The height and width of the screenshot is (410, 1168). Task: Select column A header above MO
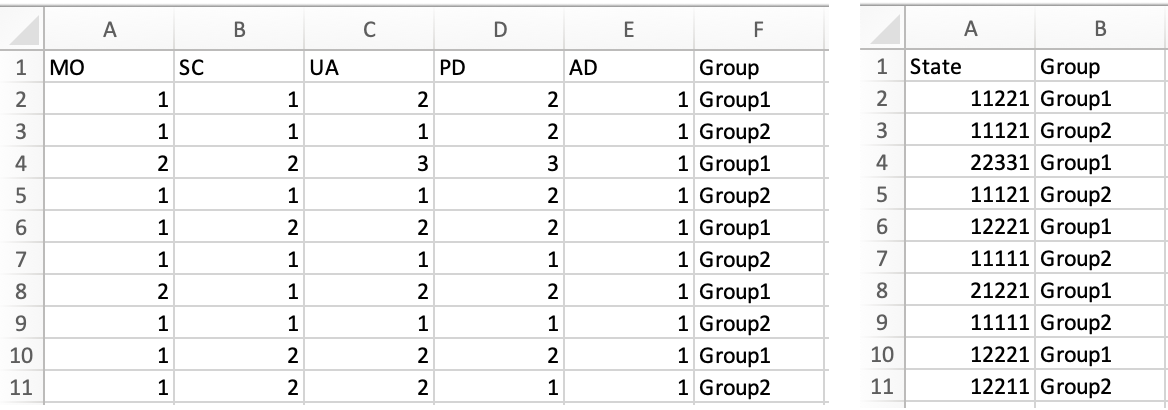tap(108, 31)
